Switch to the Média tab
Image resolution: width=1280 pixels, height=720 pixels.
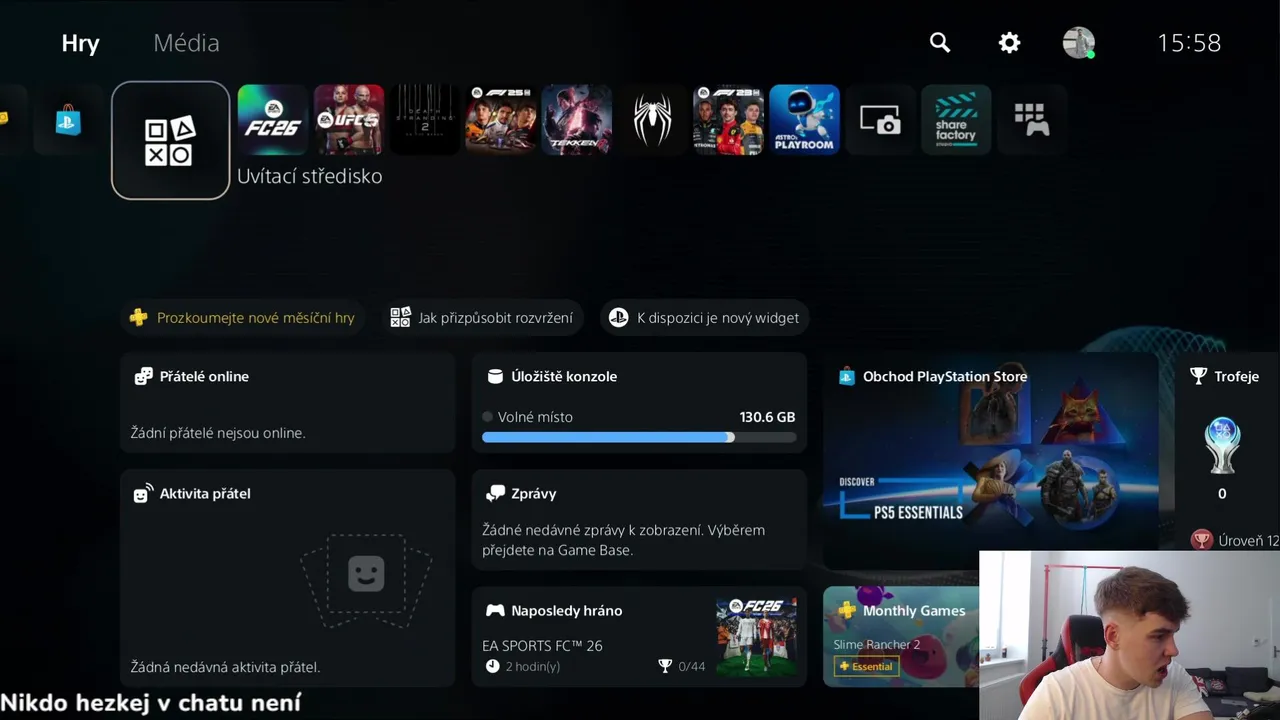186,43
